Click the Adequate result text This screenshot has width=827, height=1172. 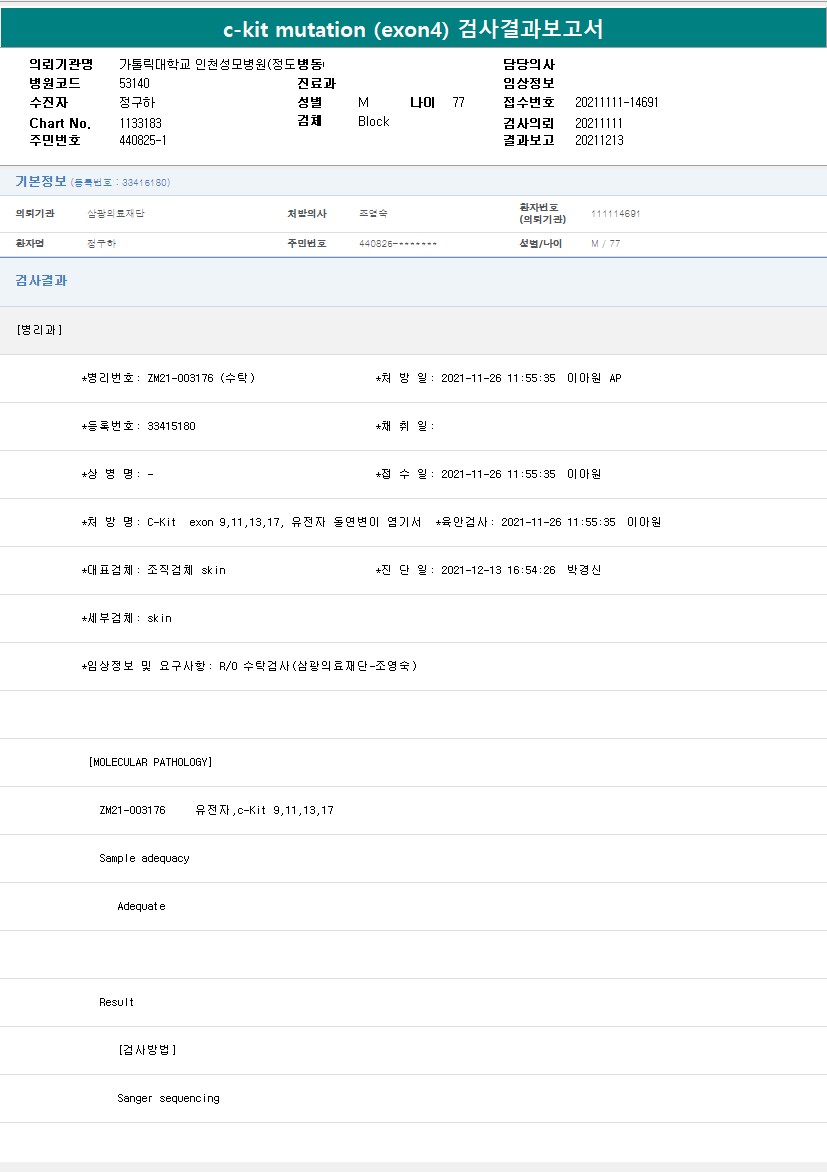click(x=141, y=906)
